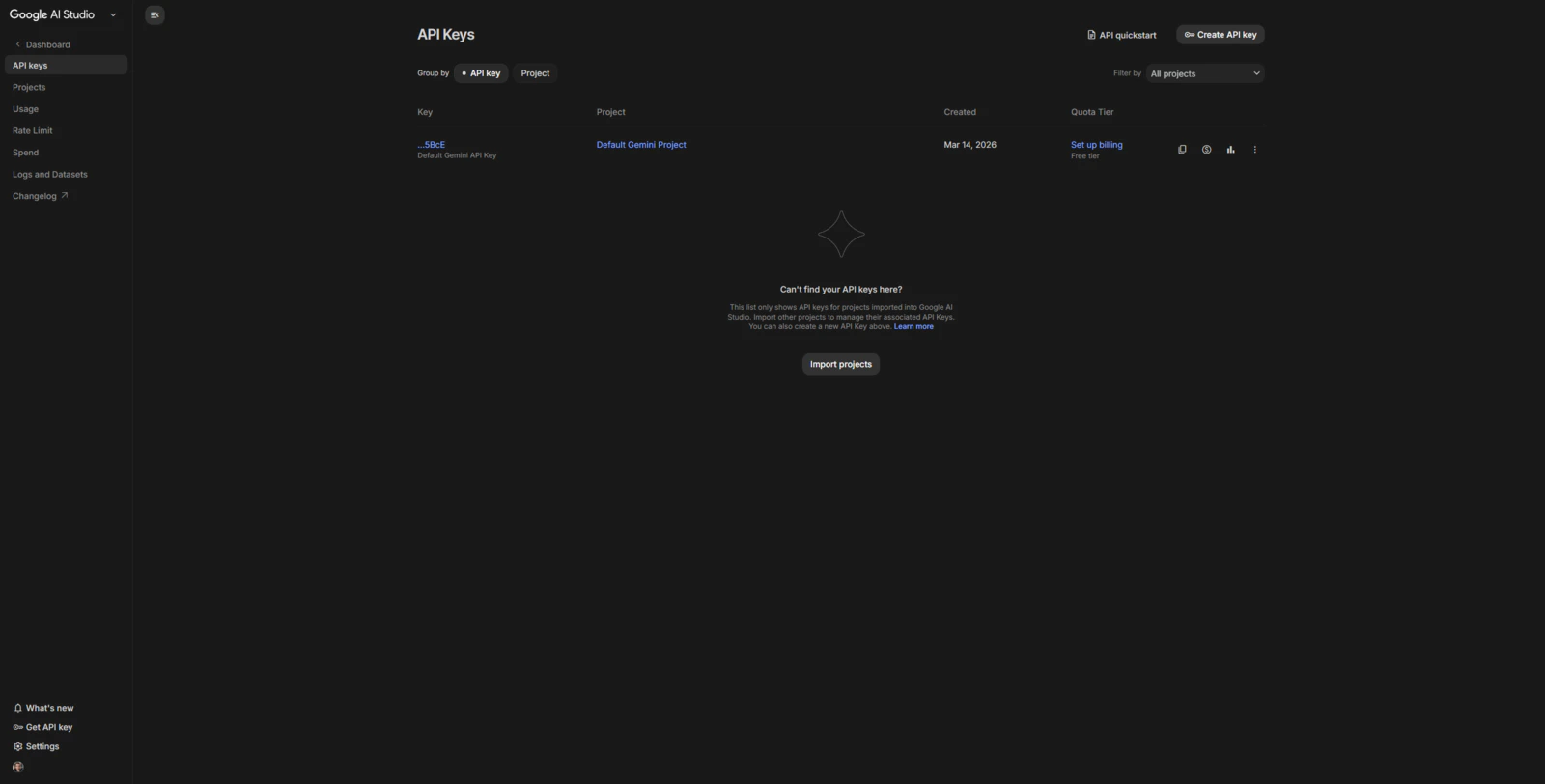Open Rate Limit page
The width and height of the screenshot is (1545, 784).
pos(32,130)
